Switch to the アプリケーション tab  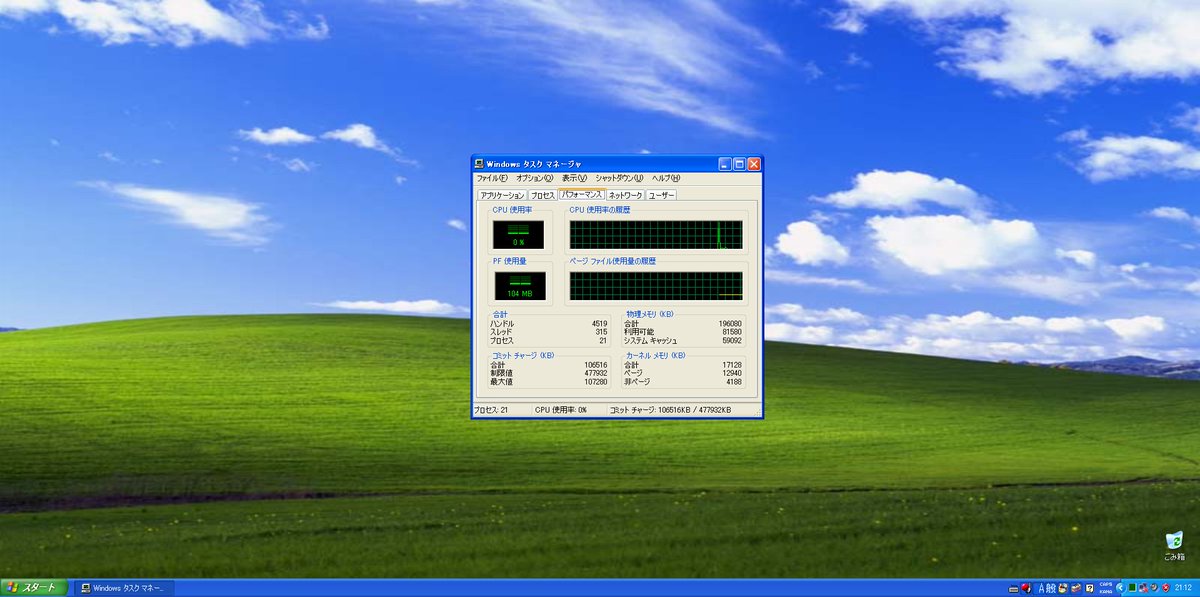click(x=501, y=195)
